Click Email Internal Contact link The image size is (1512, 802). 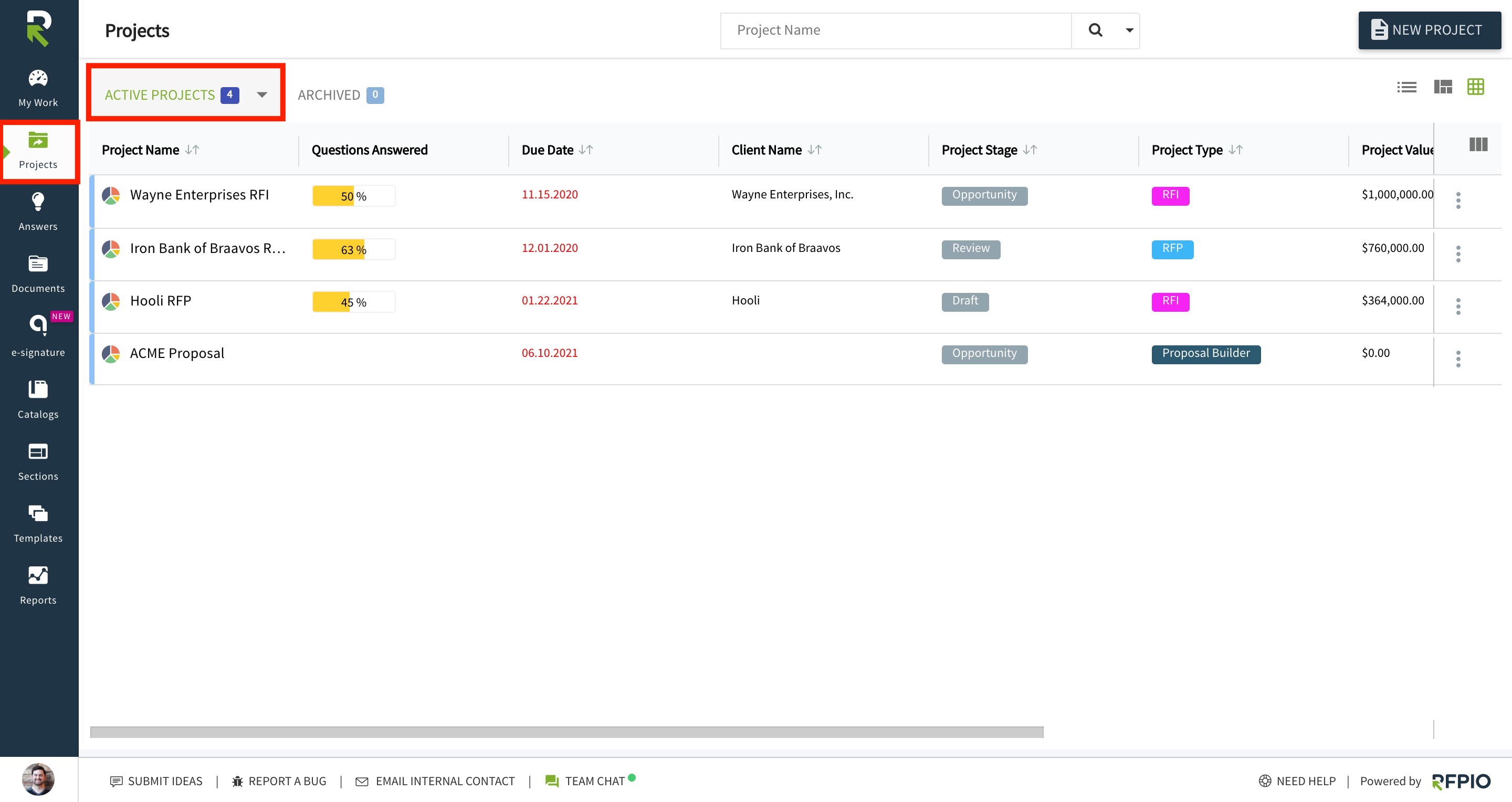(x=435, y=781)
